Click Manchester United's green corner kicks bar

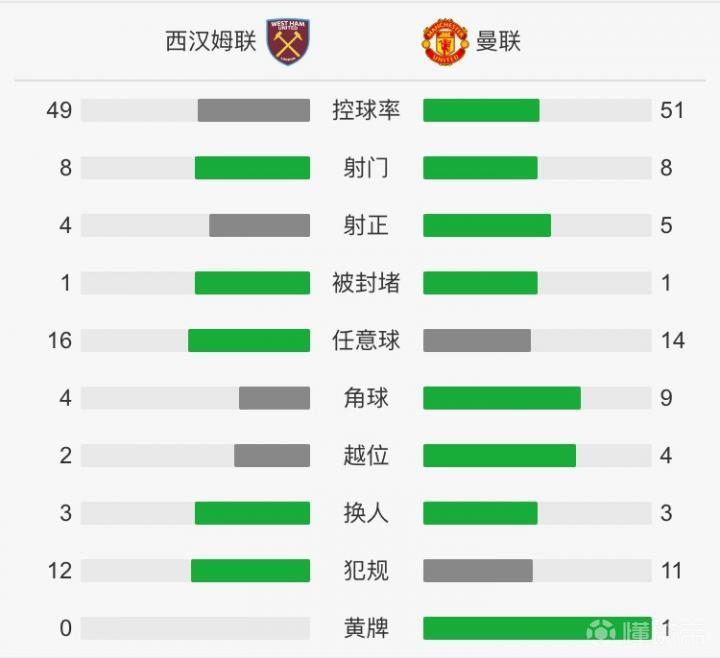(x=502, y=398)
